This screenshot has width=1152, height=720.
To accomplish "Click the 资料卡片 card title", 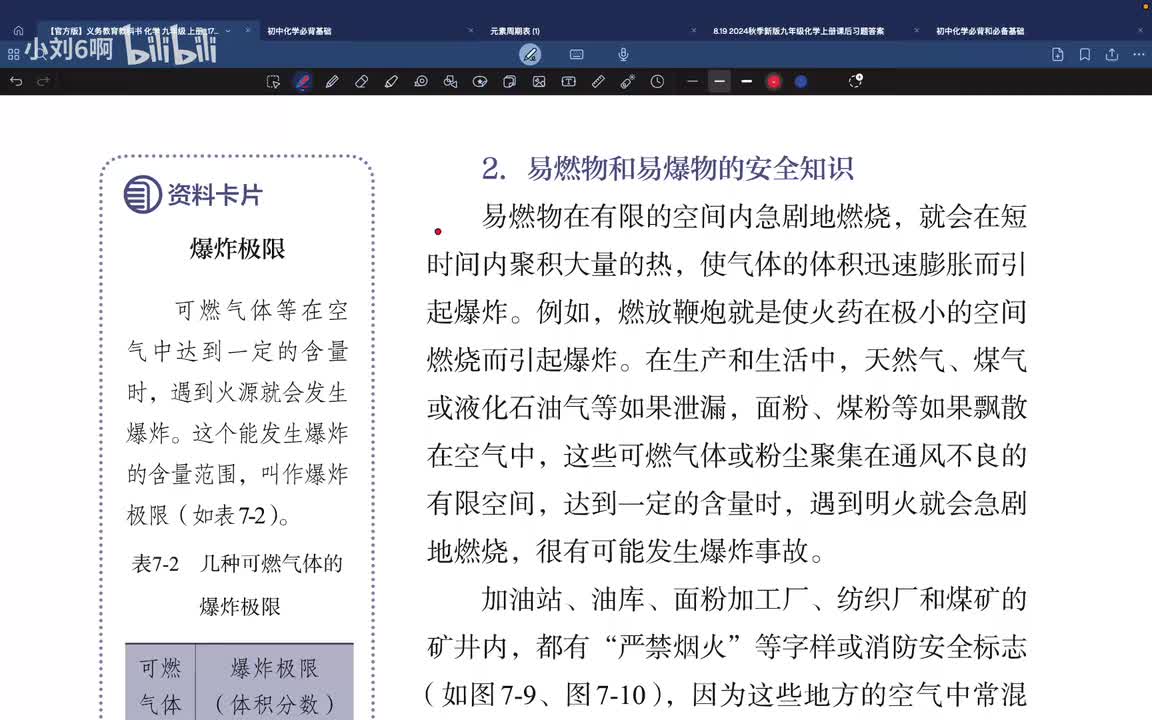I will tap(215, 195).
